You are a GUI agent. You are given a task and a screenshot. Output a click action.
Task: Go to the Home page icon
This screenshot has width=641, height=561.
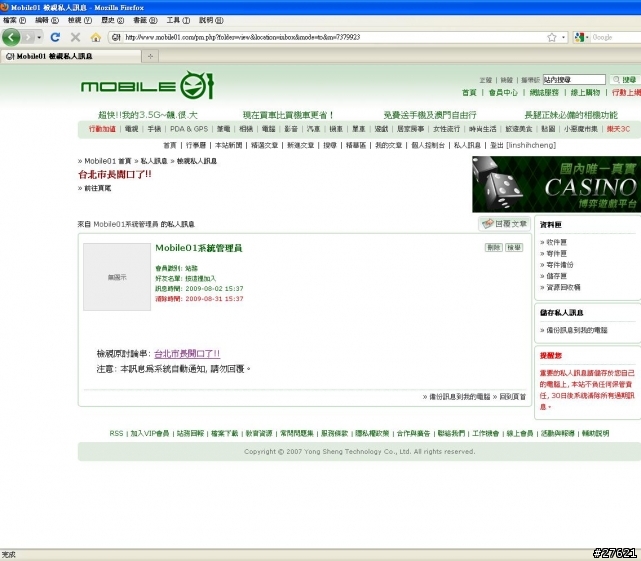pos(96,37)
